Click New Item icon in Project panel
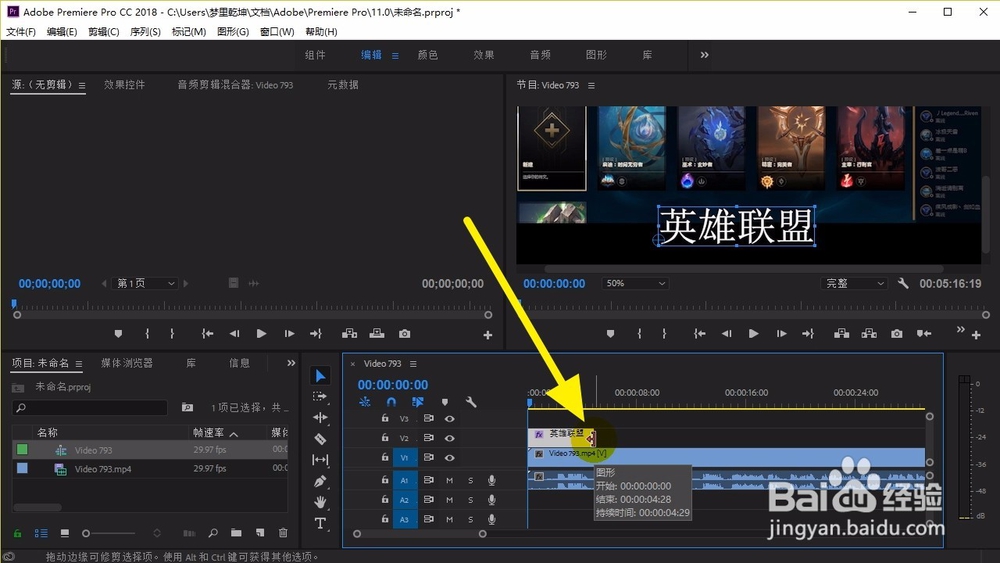 point(260,532)
